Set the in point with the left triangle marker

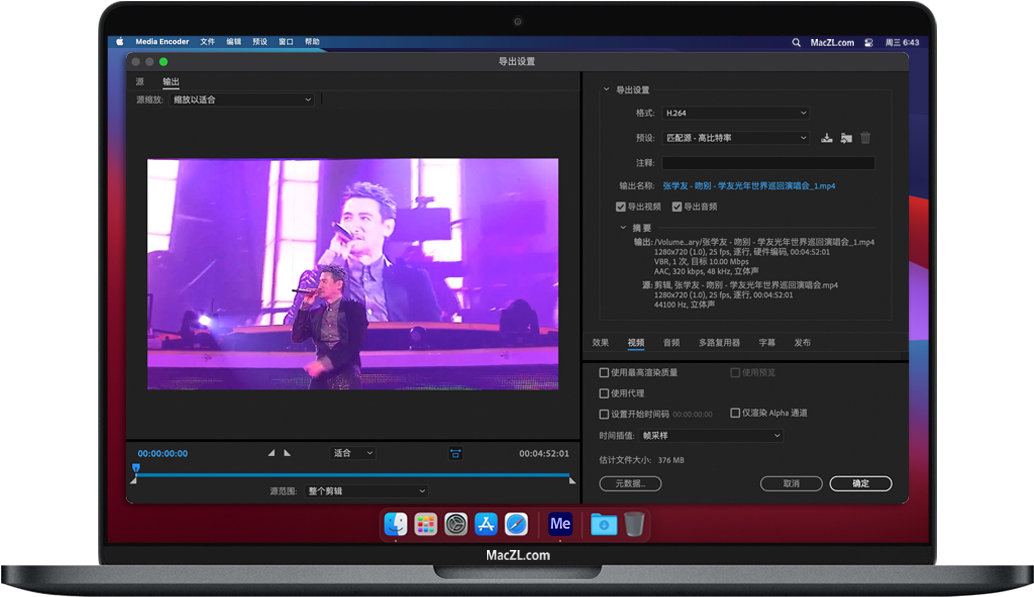270,452
